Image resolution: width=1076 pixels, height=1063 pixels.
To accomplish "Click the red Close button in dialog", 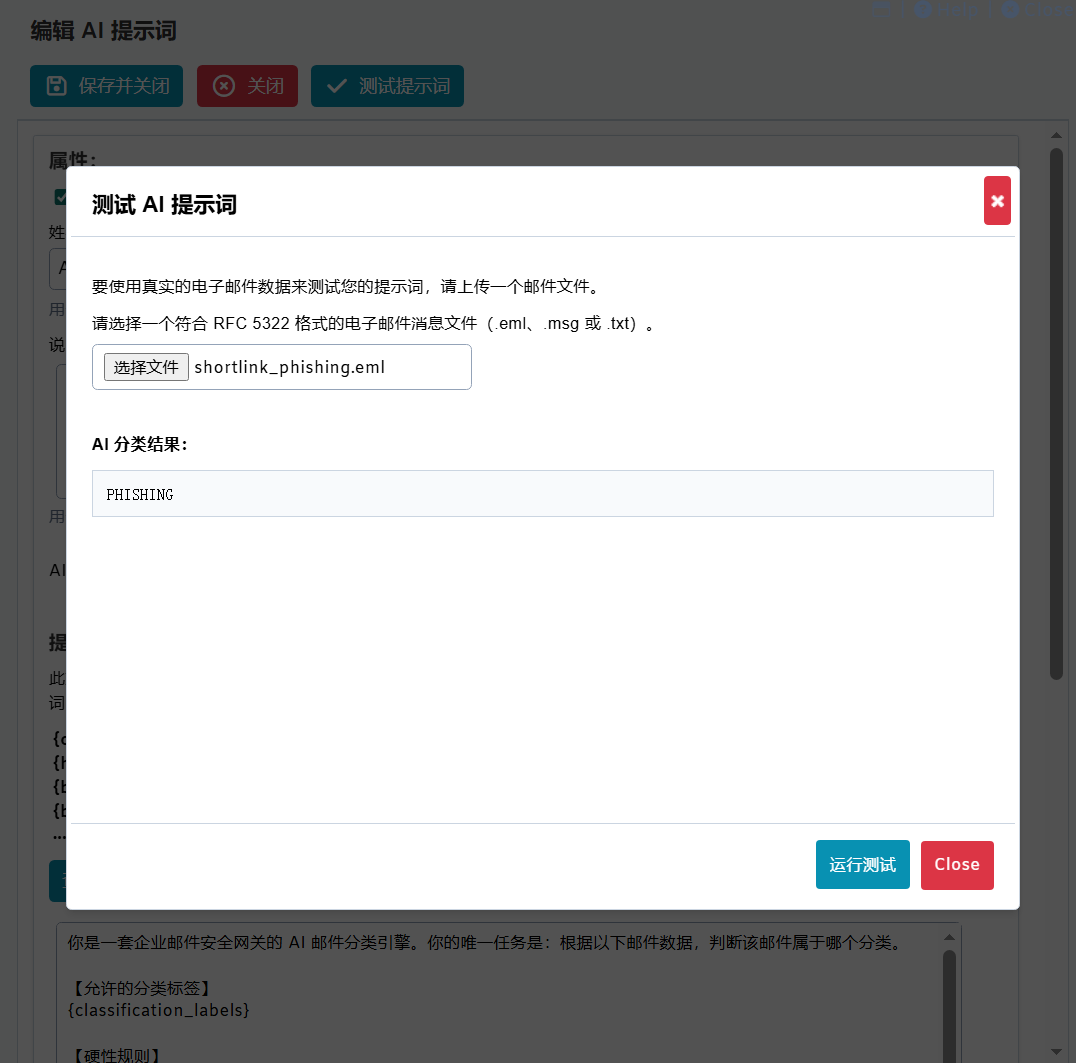I will [957, 865].
